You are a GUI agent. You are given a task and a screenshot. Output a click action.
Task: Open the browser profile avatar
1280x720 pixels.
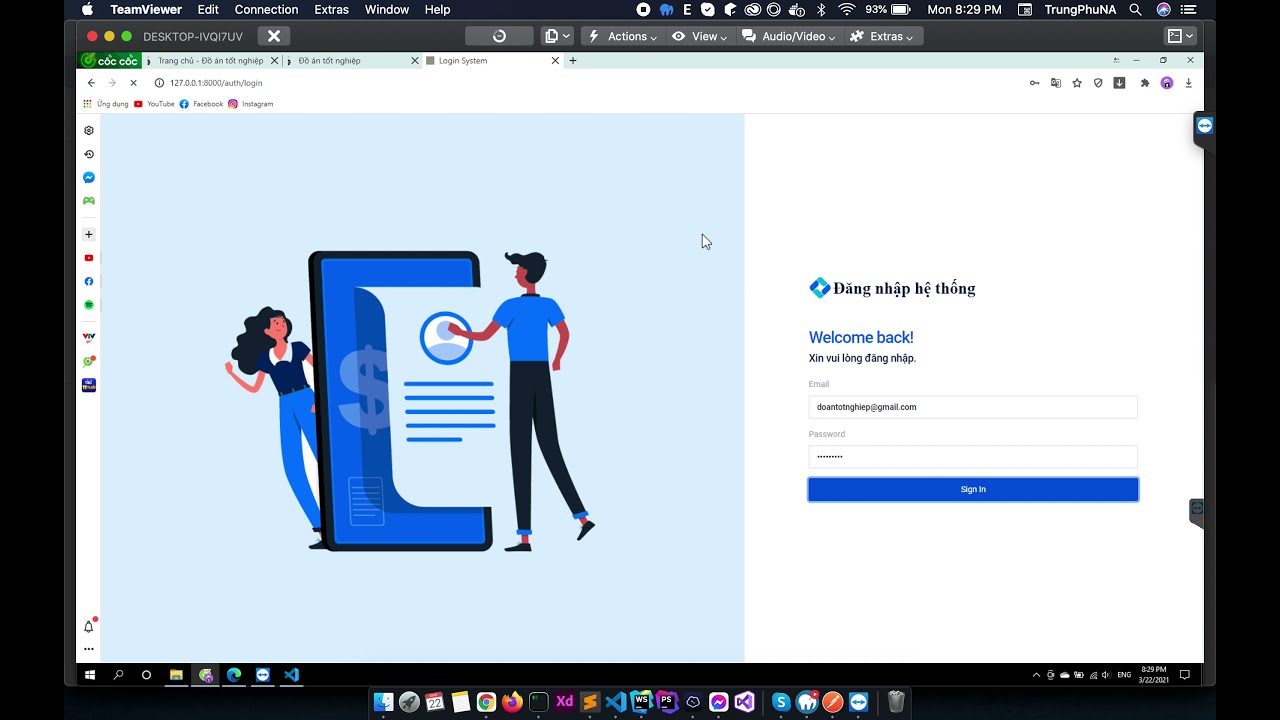[1166, 83]
